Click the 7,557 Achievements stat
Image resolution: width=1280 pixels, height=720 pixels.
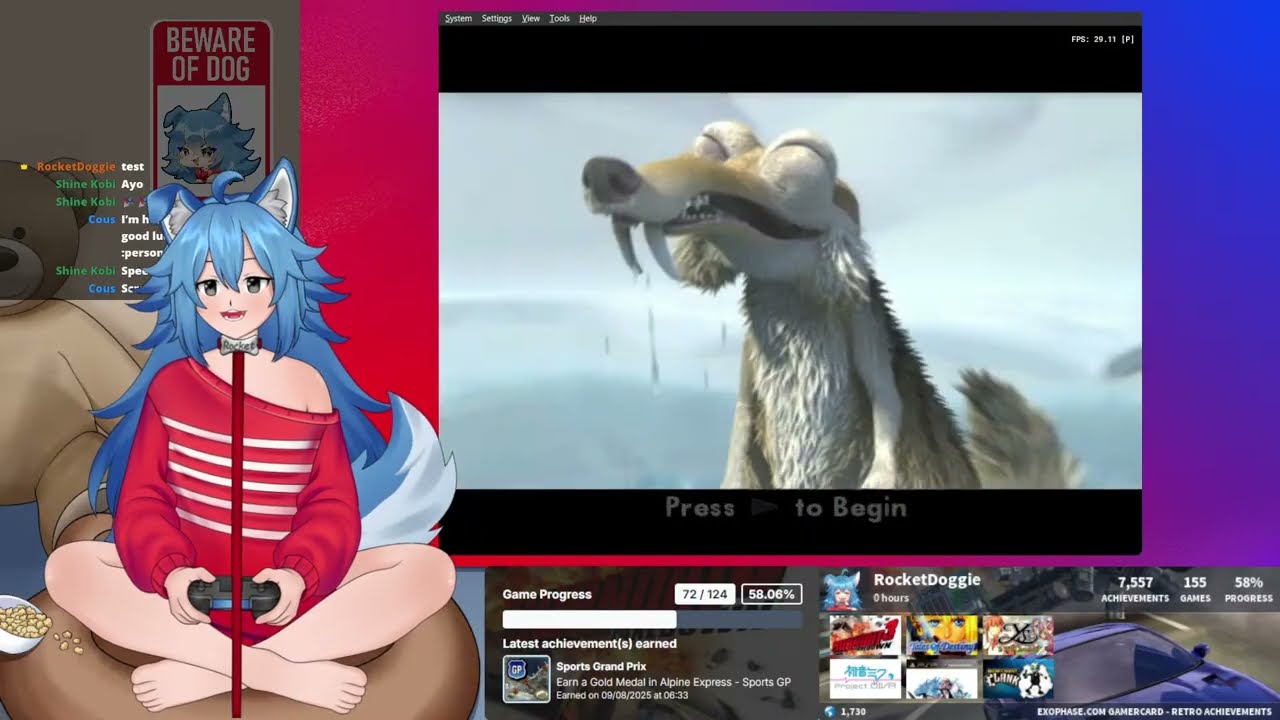(x=1135, y=589)
